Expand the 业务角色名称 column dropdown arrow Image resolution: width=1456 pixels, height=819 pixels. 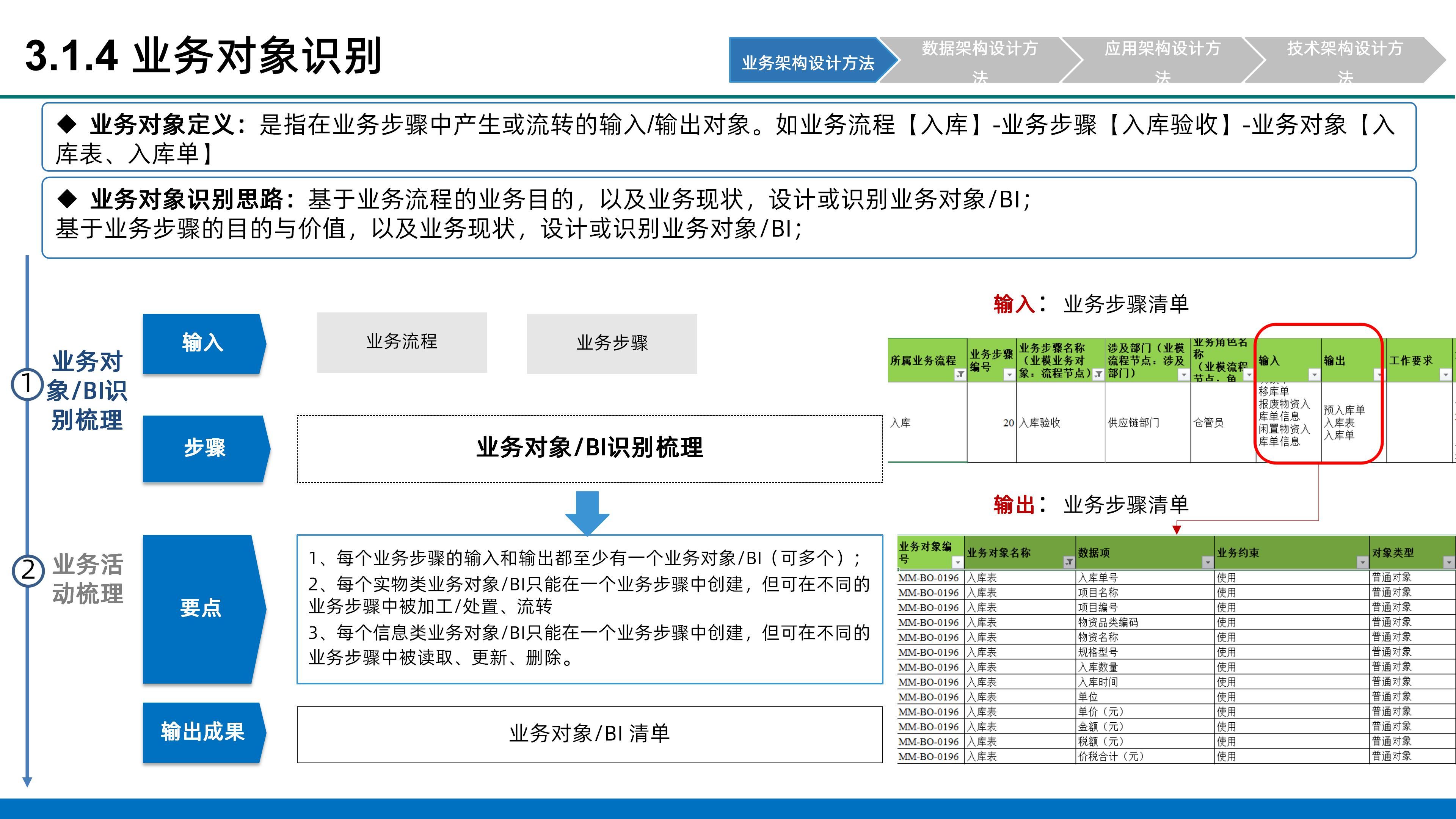click(x=1249, y=375)
